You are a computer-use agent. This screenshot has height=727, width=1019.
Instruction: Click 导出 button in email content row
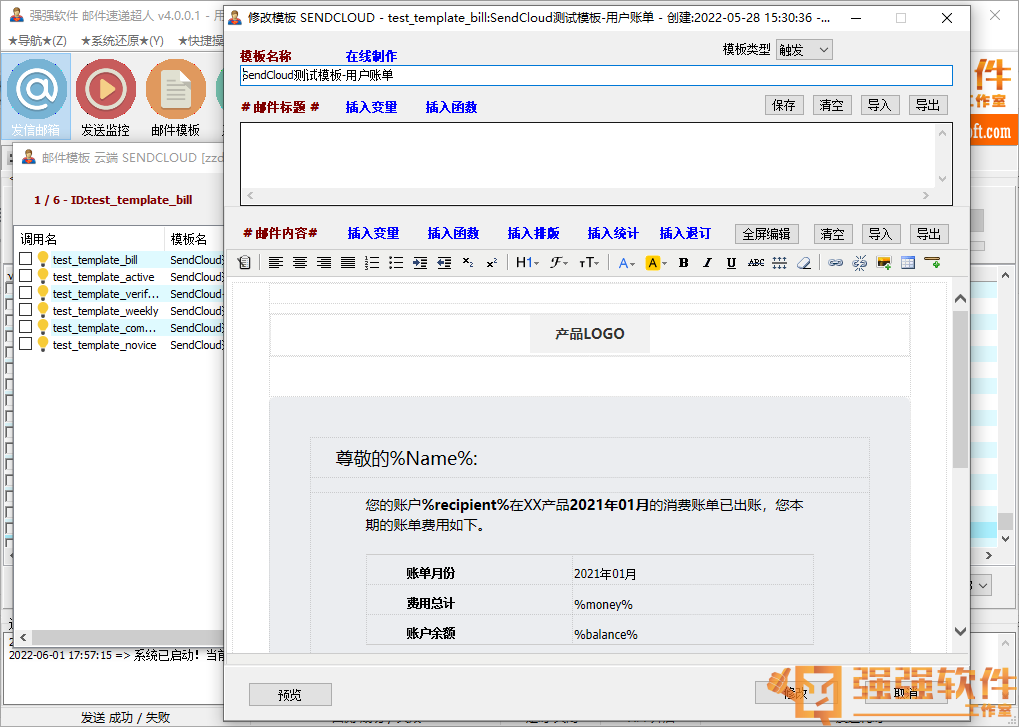(929, 234)
